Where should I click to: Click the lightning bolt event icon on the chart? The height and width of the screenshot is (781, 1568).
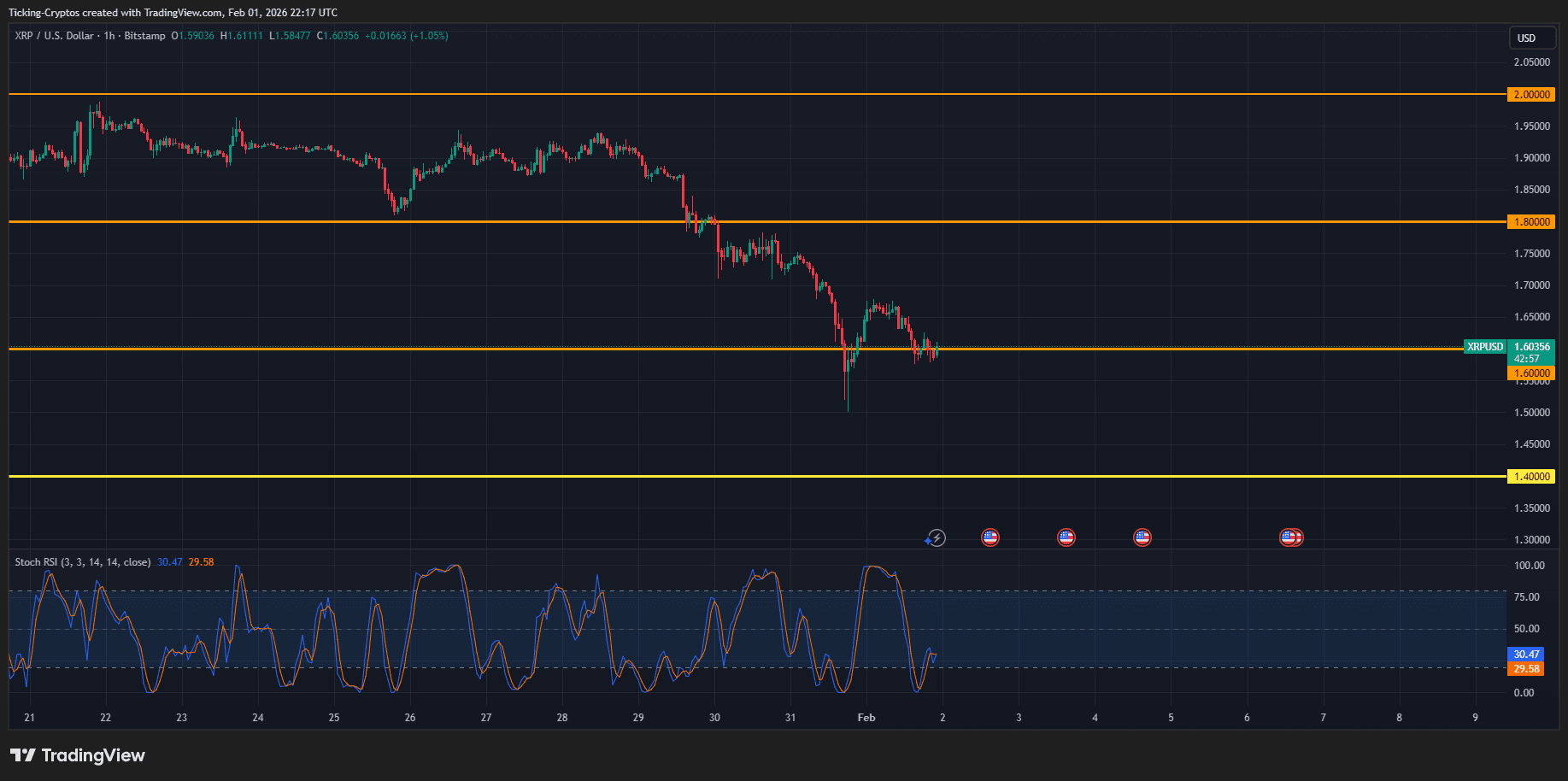tap(937, 538)
